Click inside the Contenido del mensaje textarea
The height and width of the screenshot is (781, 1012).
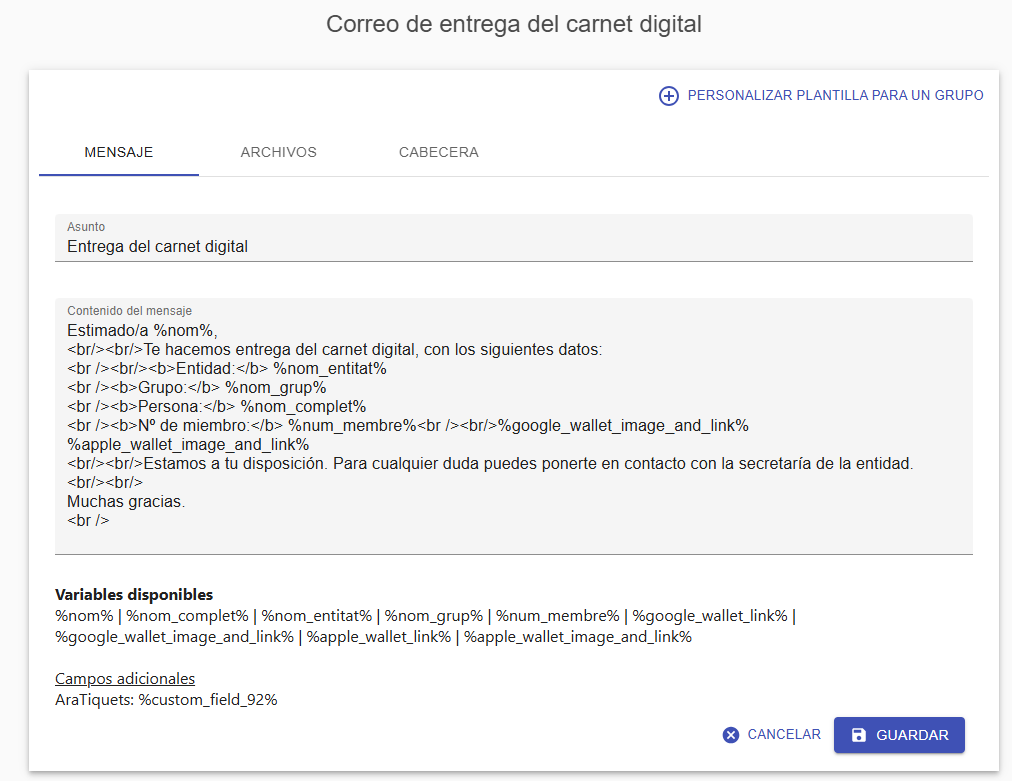(x=514, y=426)
